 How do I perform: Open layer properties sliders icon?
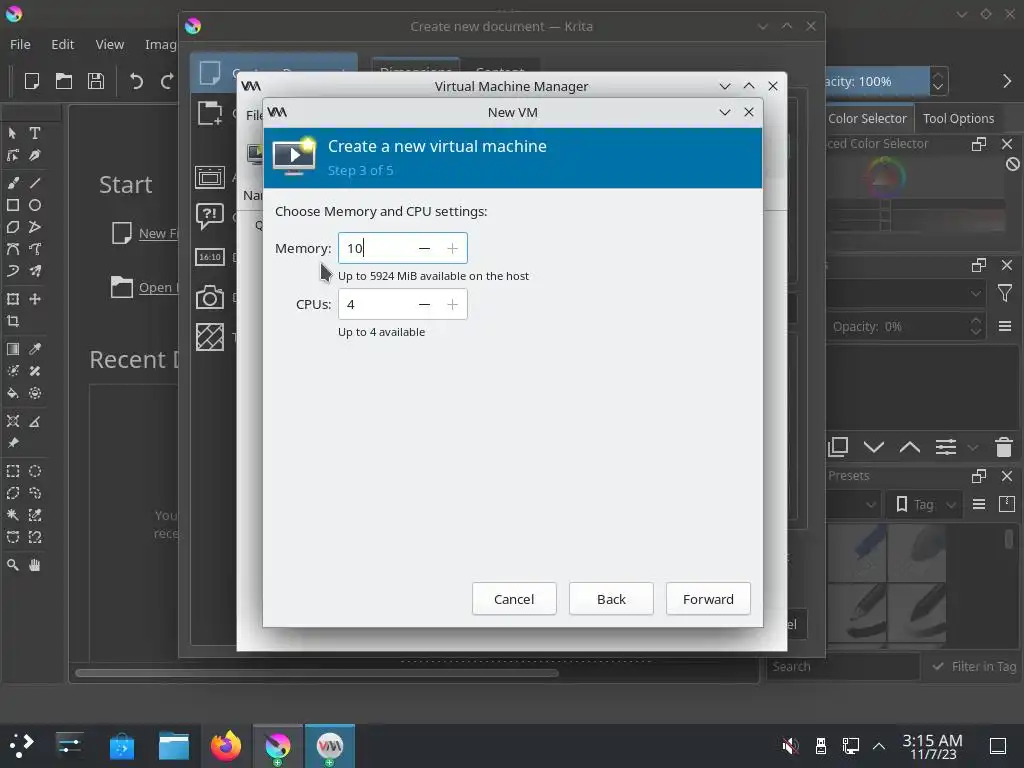point(946,447)
